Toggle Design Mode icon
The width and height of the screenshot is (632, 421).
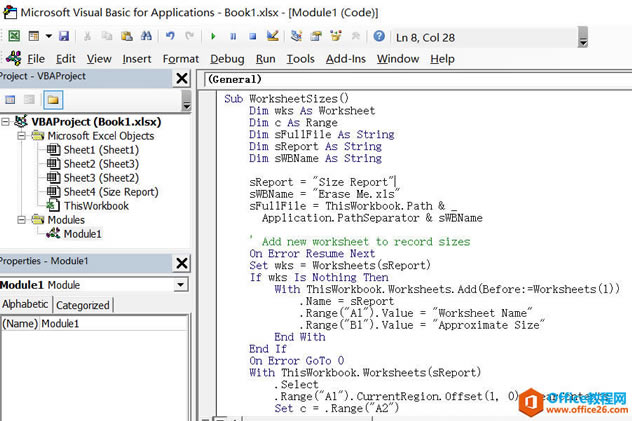pos(273,36)
